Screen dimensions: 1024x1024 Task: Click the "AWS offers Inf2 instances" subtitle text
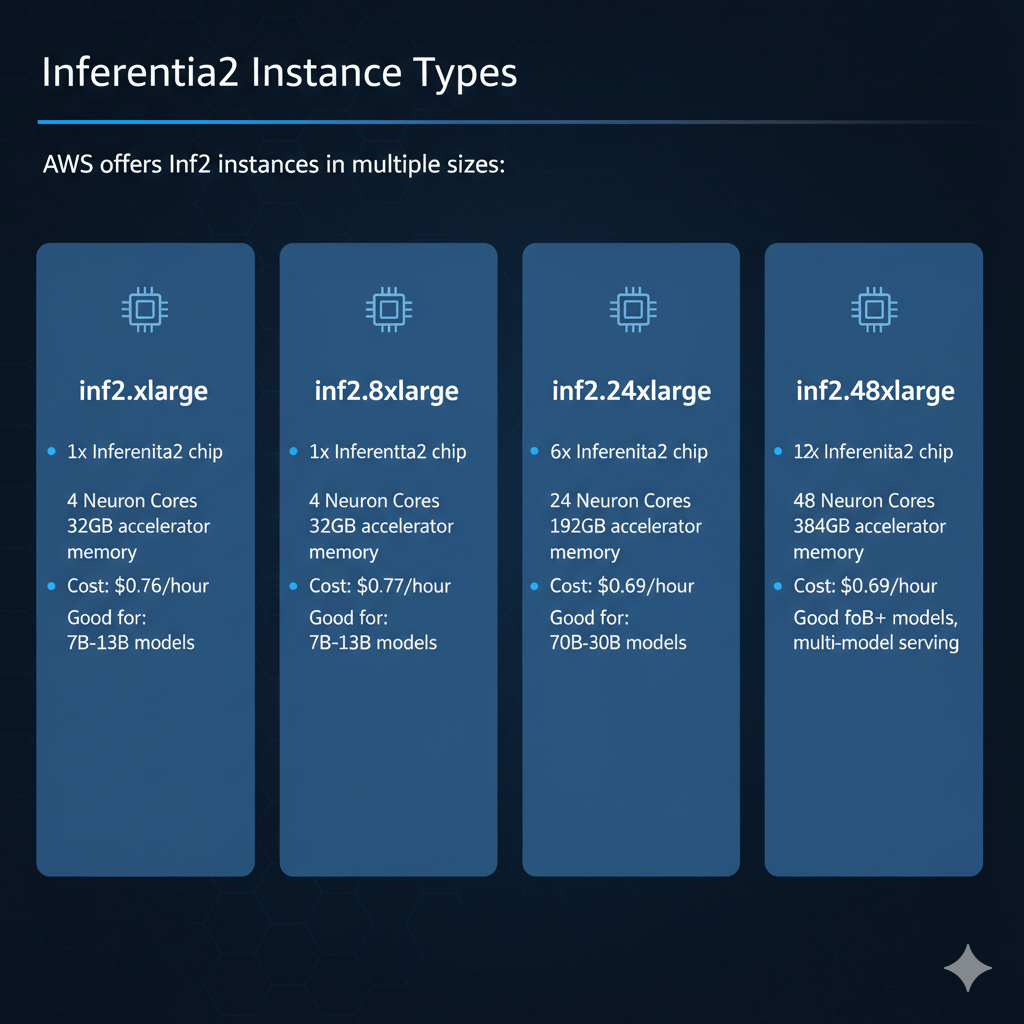pyautogui.click(x=274, y=164)
